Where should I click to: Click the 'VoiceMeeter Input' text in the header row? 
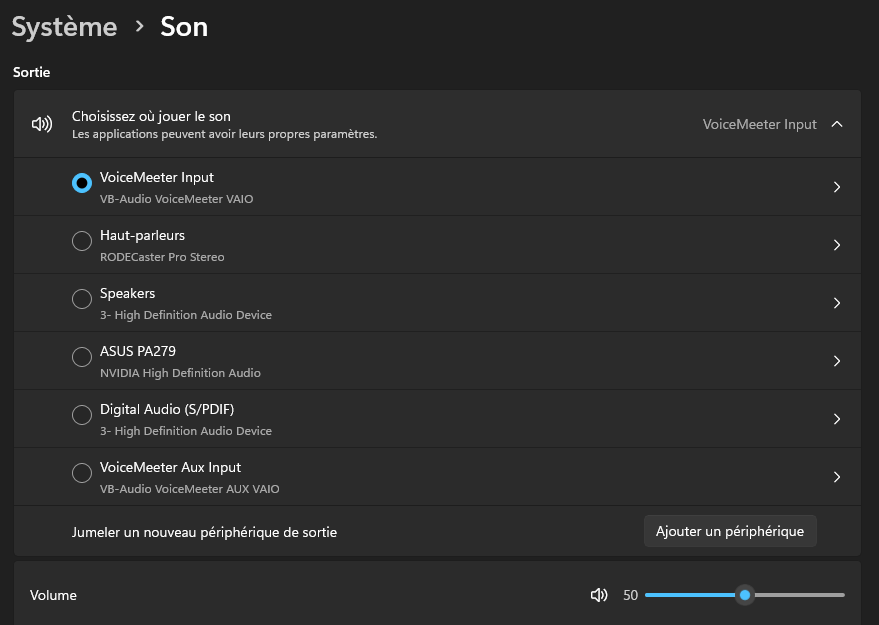coord(760,124)
